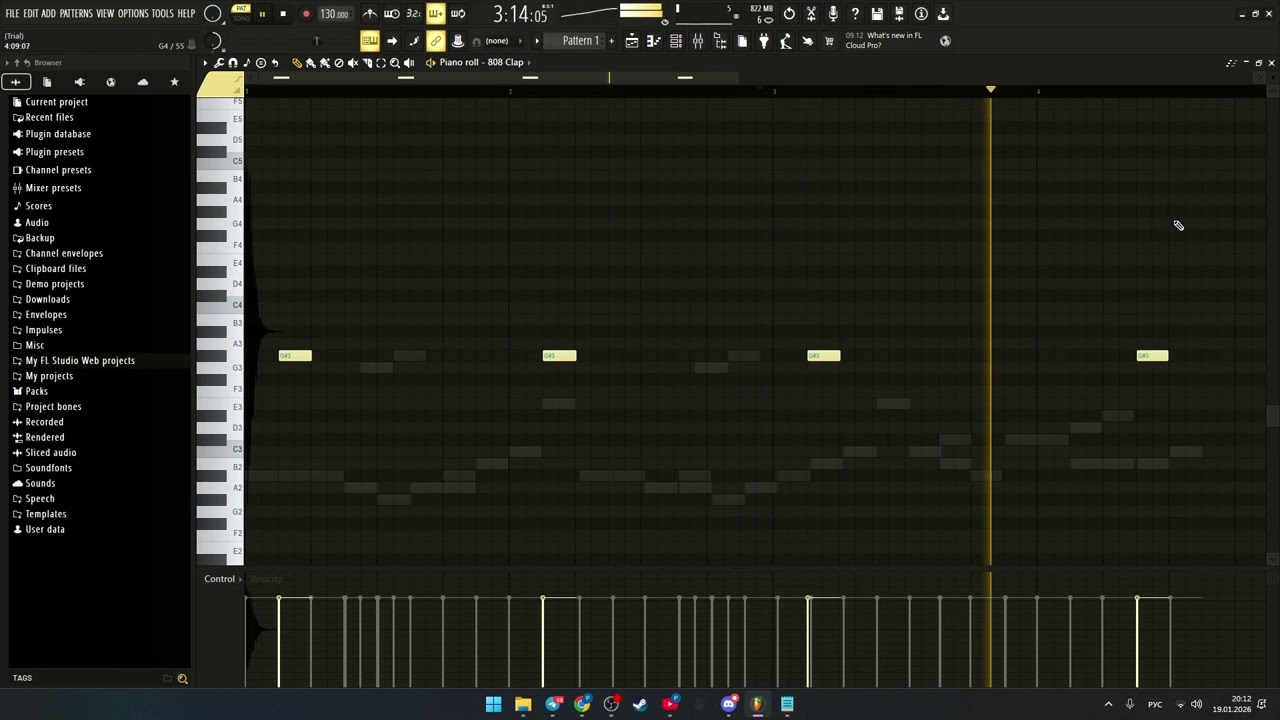
Task: Click the search magnifier beside TAGS
Action: (x=182, y=678)
